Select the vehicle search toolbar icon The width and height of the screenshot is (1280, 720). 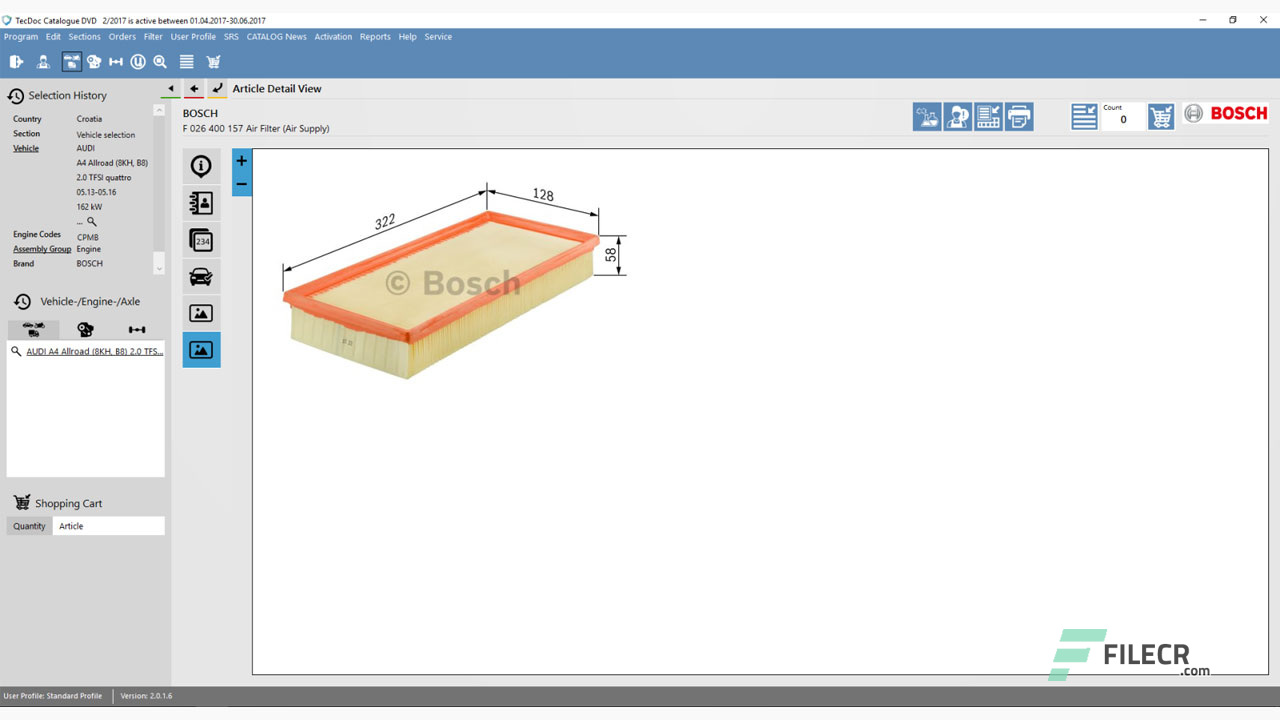coord(71,62)
